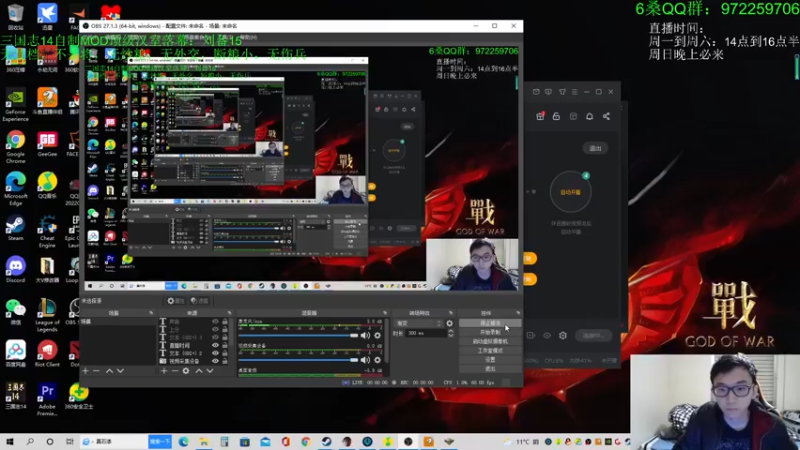The width and height of the screenshot is (800, 450).
Task: Open the scene transition type dropdown
Action: point(418,323)
